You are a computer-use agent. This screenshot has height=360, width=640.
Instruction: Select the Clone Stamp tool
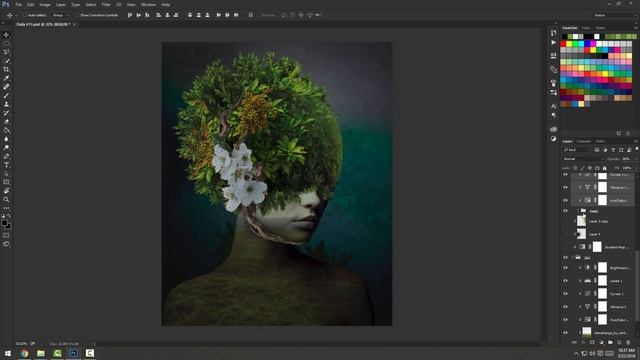pyautogui.click(x=6, y=104)
